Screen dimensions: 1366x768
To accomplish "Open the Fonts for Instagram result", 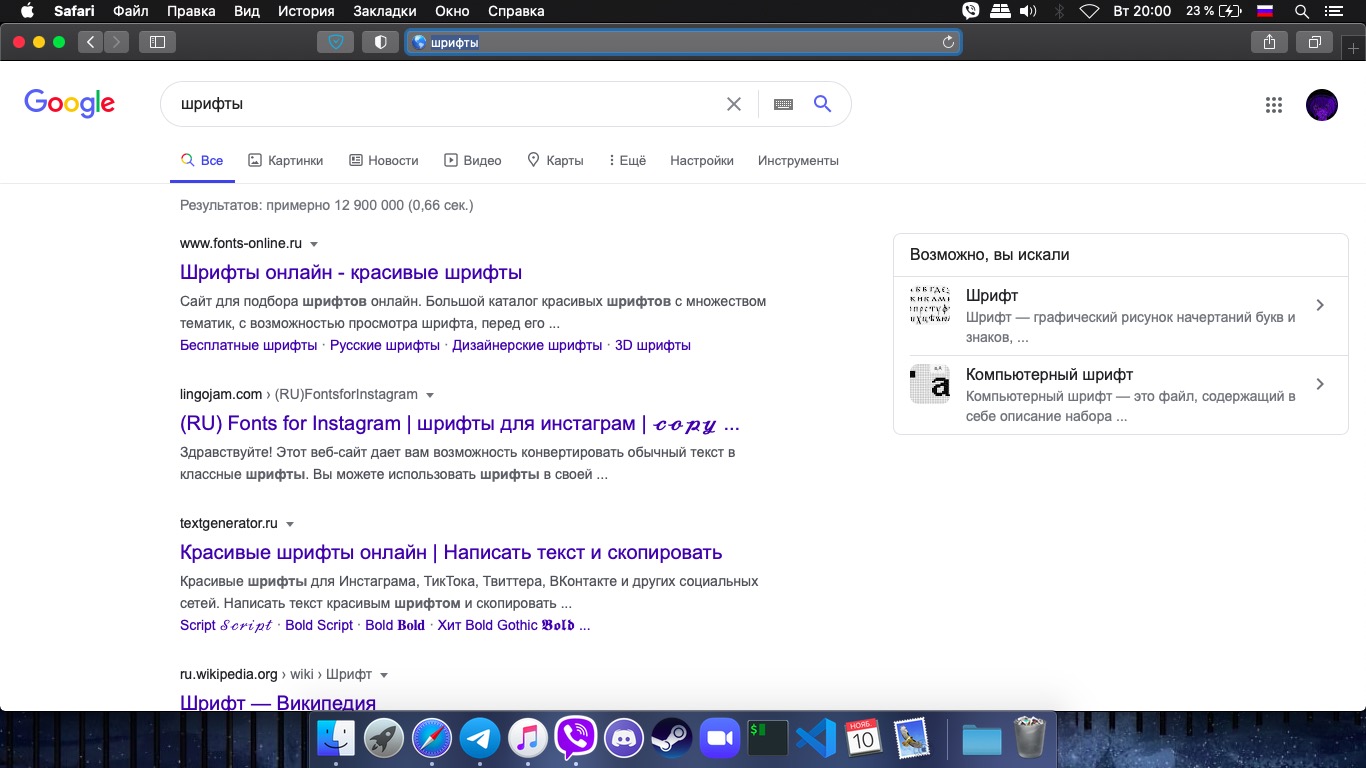I will click(x=460, y=423).
